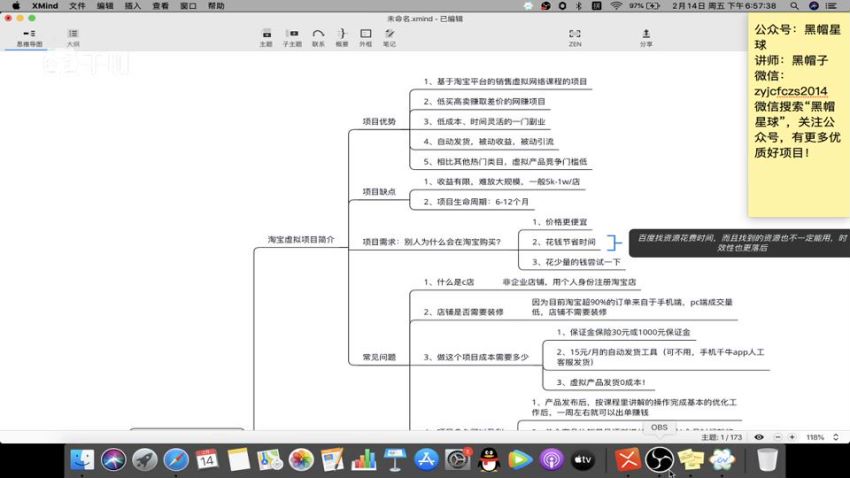850x478 pixels.
Task: Select the 淘宝虚拟项目简介 central topic
Action: [301, 240]
